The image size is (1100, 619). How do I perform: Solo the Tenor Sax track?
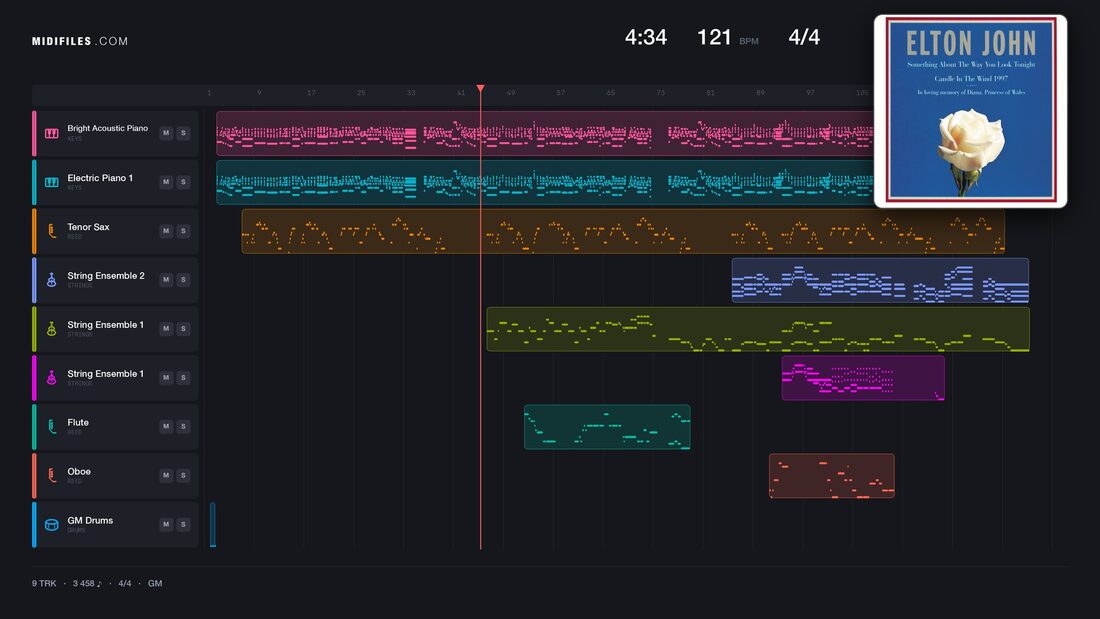[183, 231]
